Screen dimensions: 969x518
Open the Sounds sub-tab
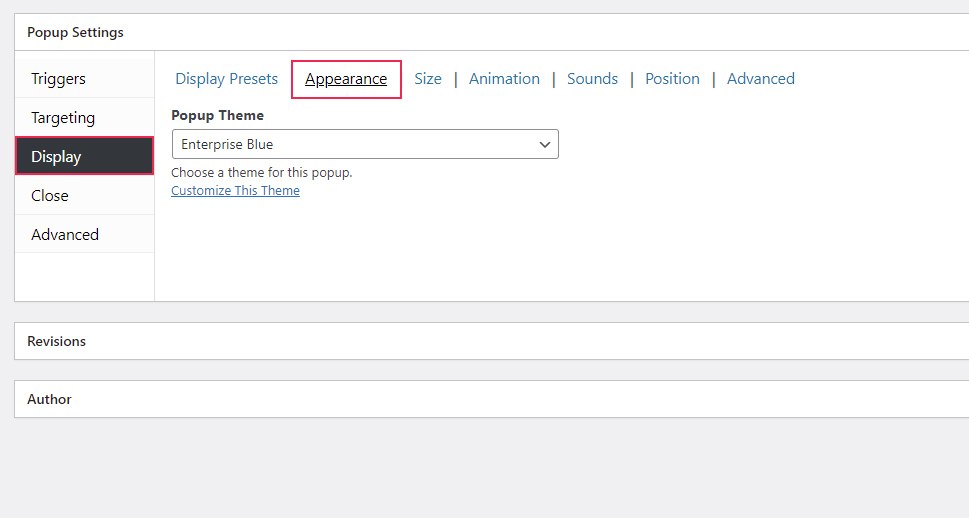(x=592, y=79)
